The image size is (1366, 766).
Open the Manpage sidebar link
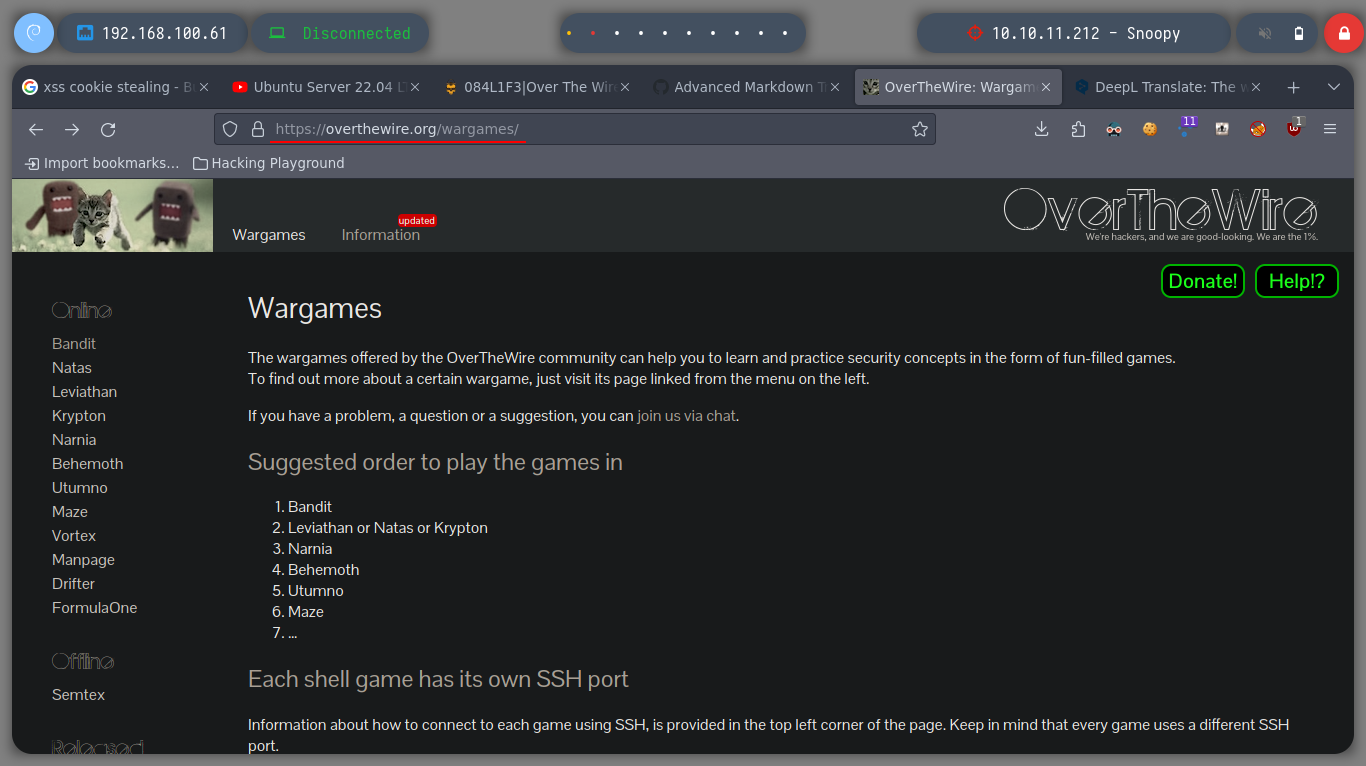point(83,559)
